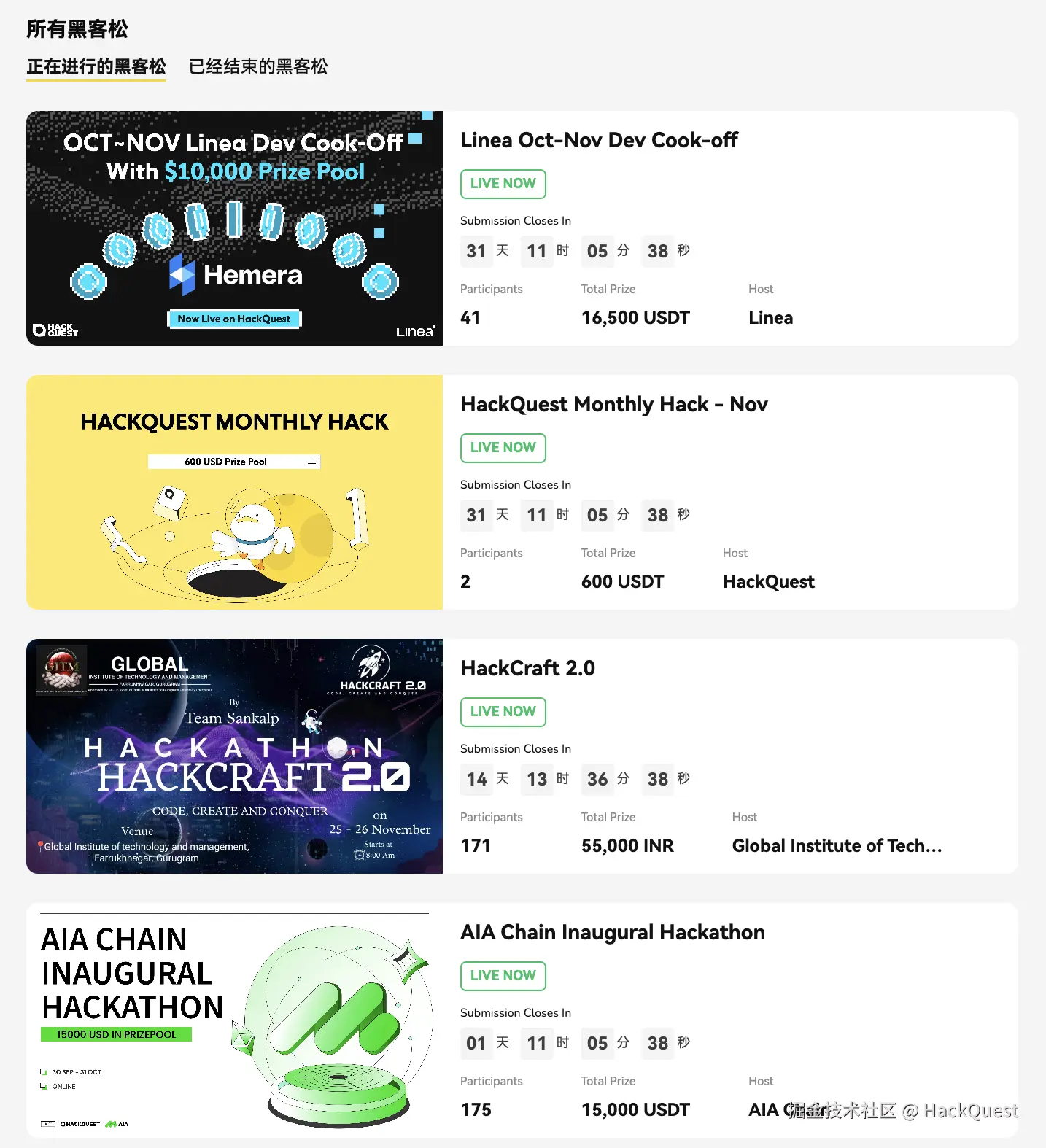1046x1148 pixels.
Task: Open AIA Chain Inaugural Hackathon banner
Action: click(234, 1020)
